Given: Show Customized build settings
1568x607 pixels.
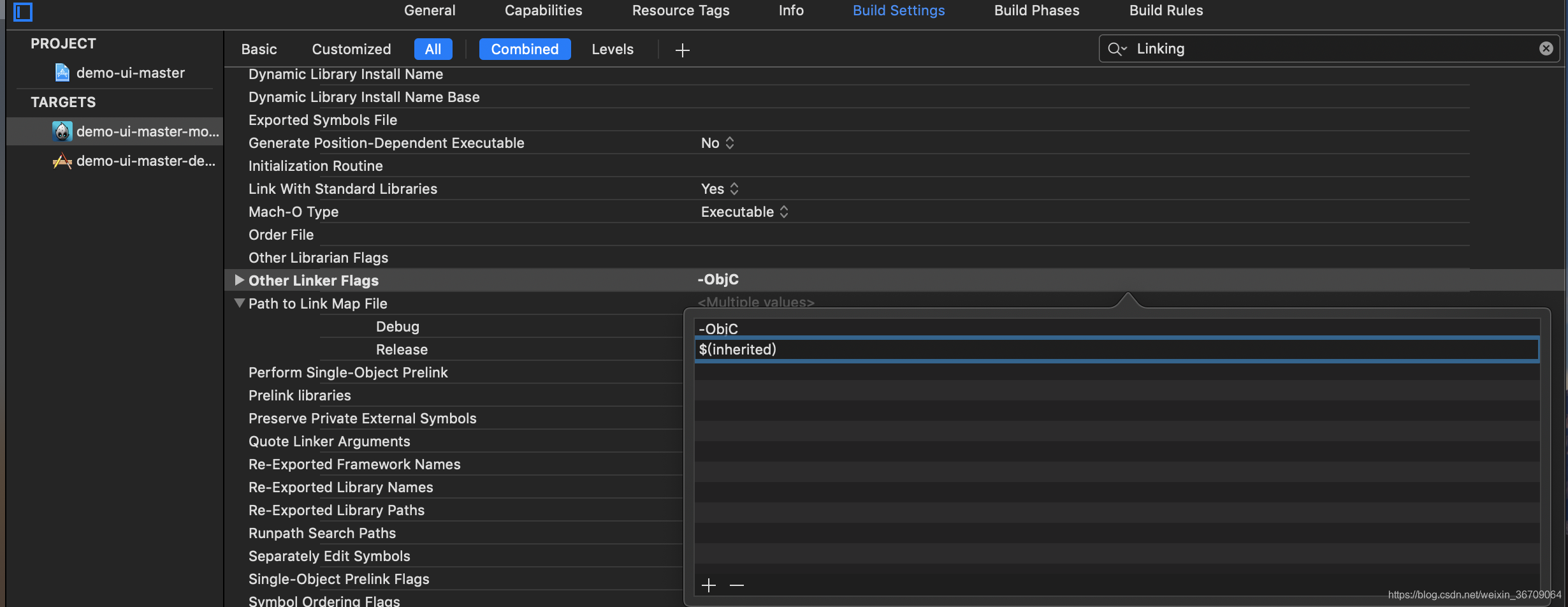Looking at the screenshot, I should (x=351, y=49).
